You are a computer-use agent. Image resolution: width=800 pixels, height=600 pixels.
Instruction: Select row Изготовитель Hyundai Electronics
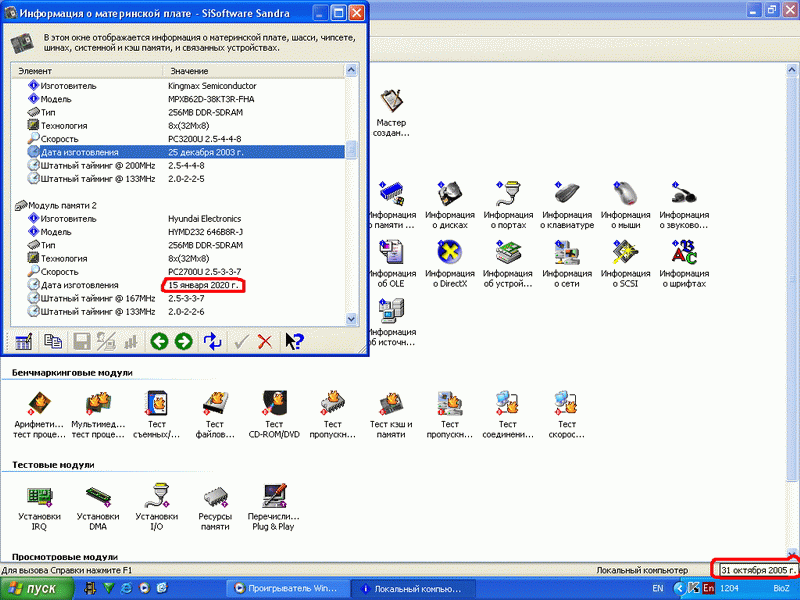click(x=186, y=218)
